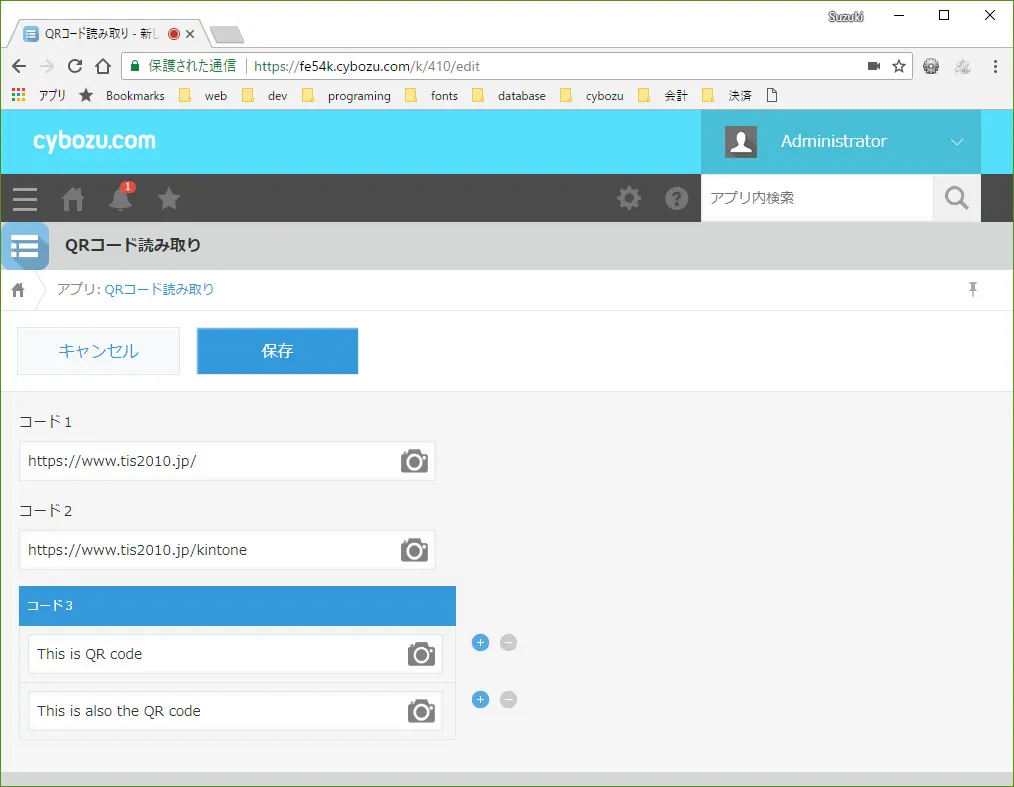Viewport: 1014px width, 787px height.
Task: Bookmark this page with the star
Action: point(898,66)
